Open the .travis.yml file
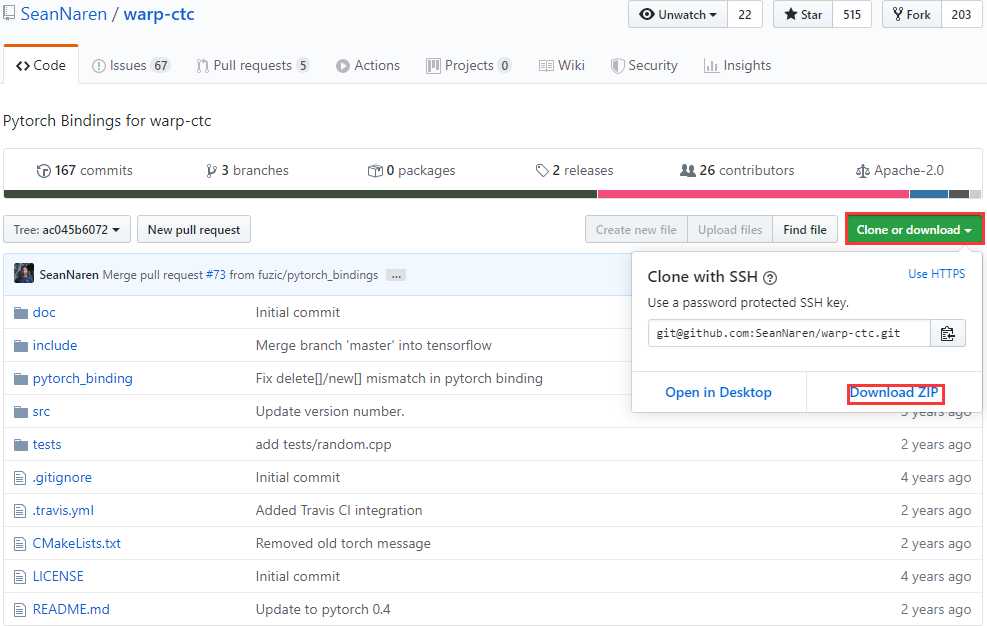 click(63, 510)
